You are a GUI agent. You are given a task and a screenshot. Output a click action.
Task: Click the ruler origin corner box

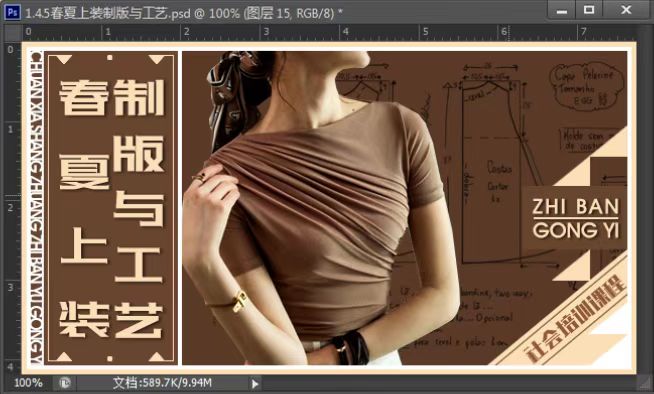(x=13, y=33)
